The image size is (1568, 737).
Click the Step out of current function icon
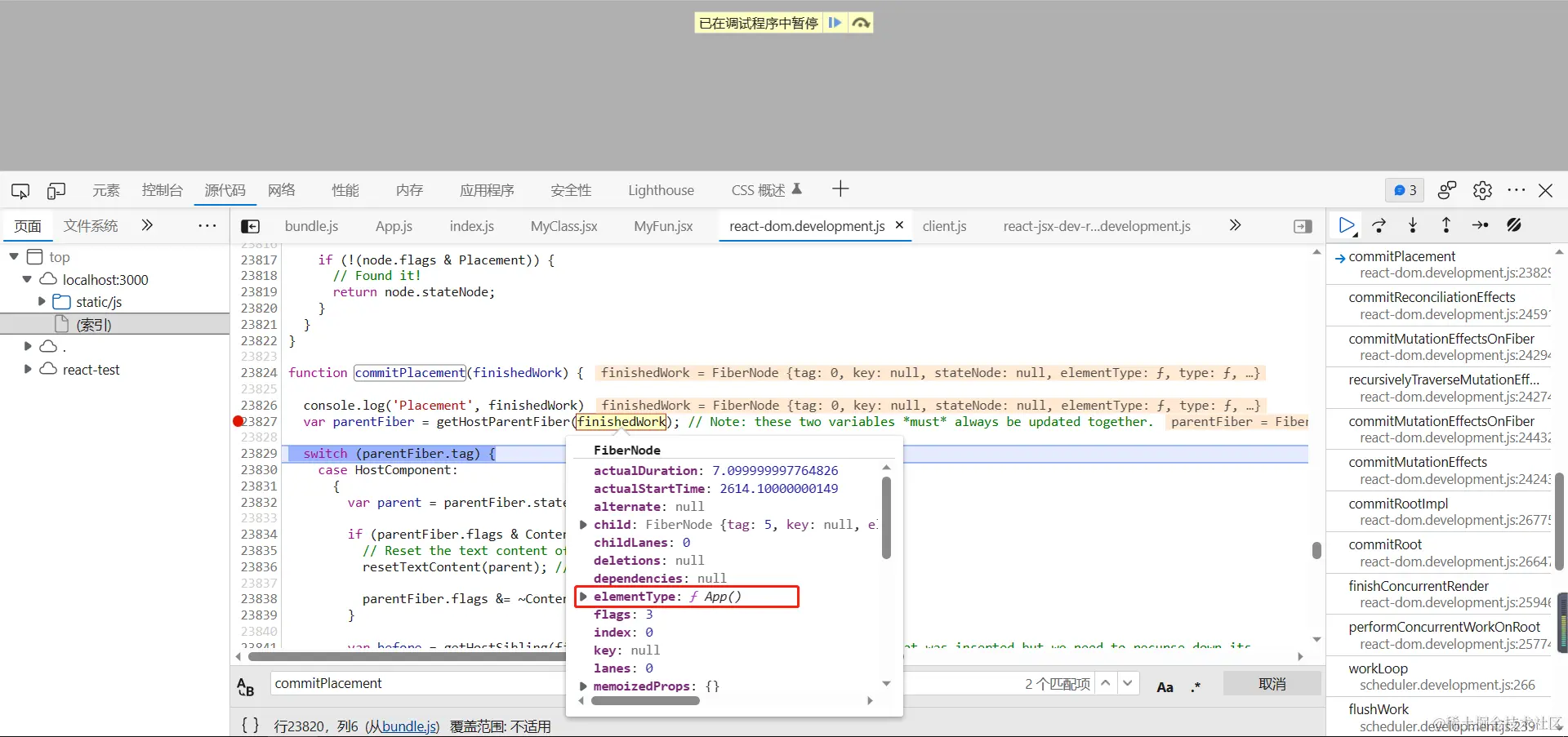click(x=1445, y=225)
